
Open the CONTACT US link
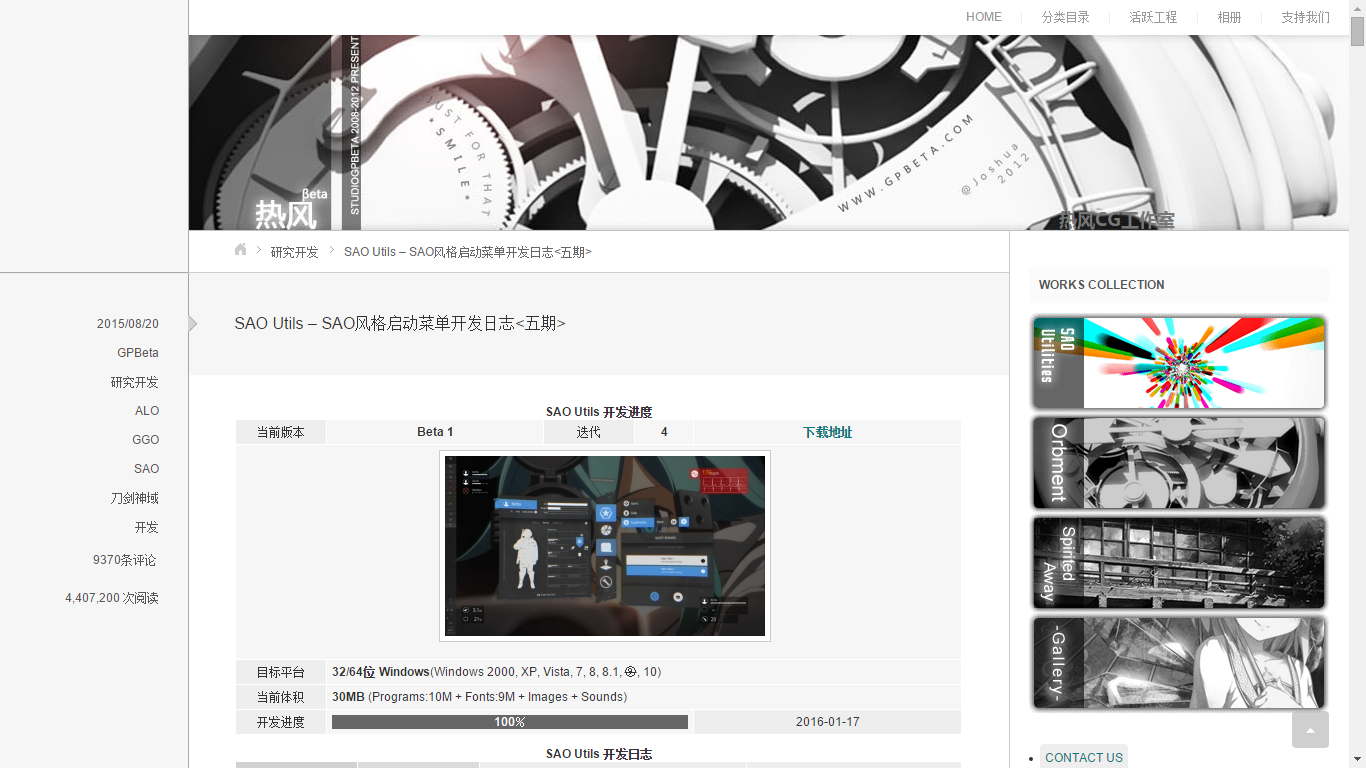tap(1084, 758)
